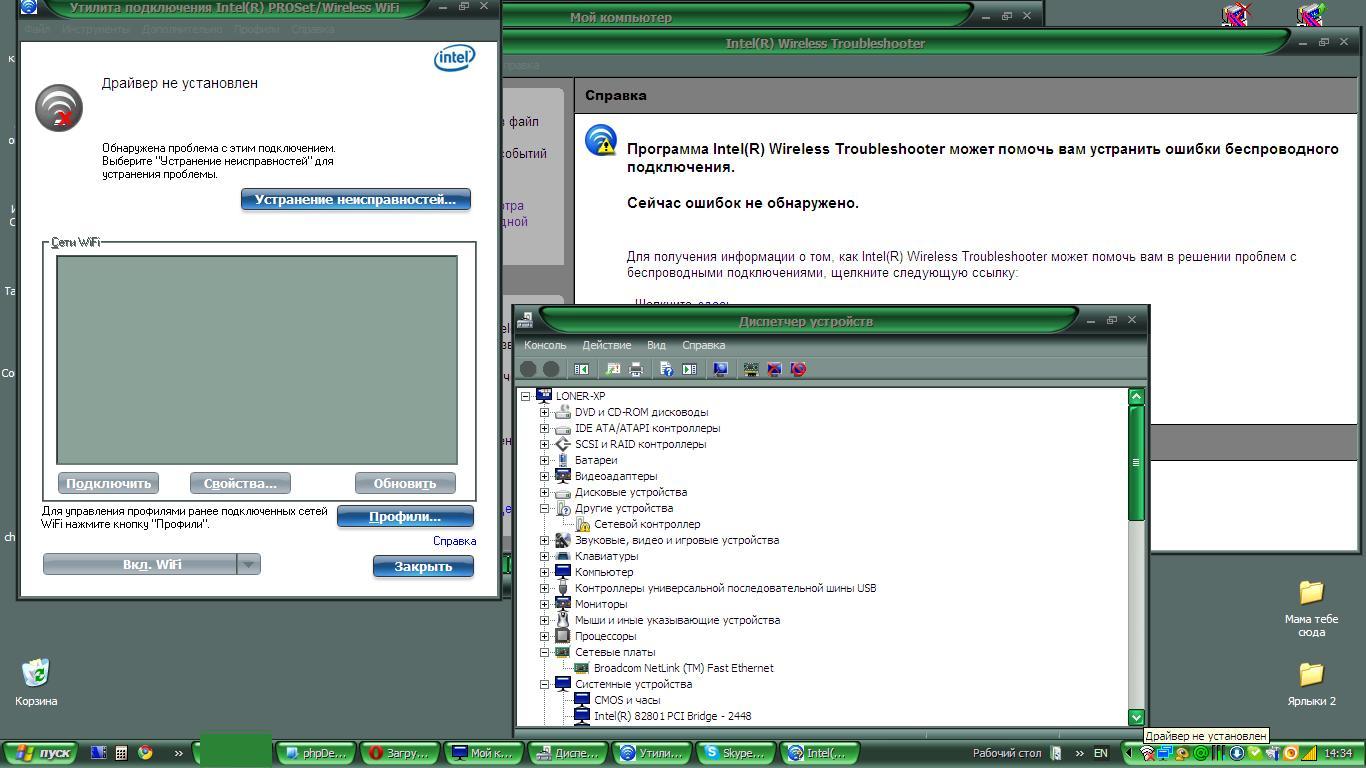
Task: Collapse the Сетевые платы category
Action: coord(545,652)
